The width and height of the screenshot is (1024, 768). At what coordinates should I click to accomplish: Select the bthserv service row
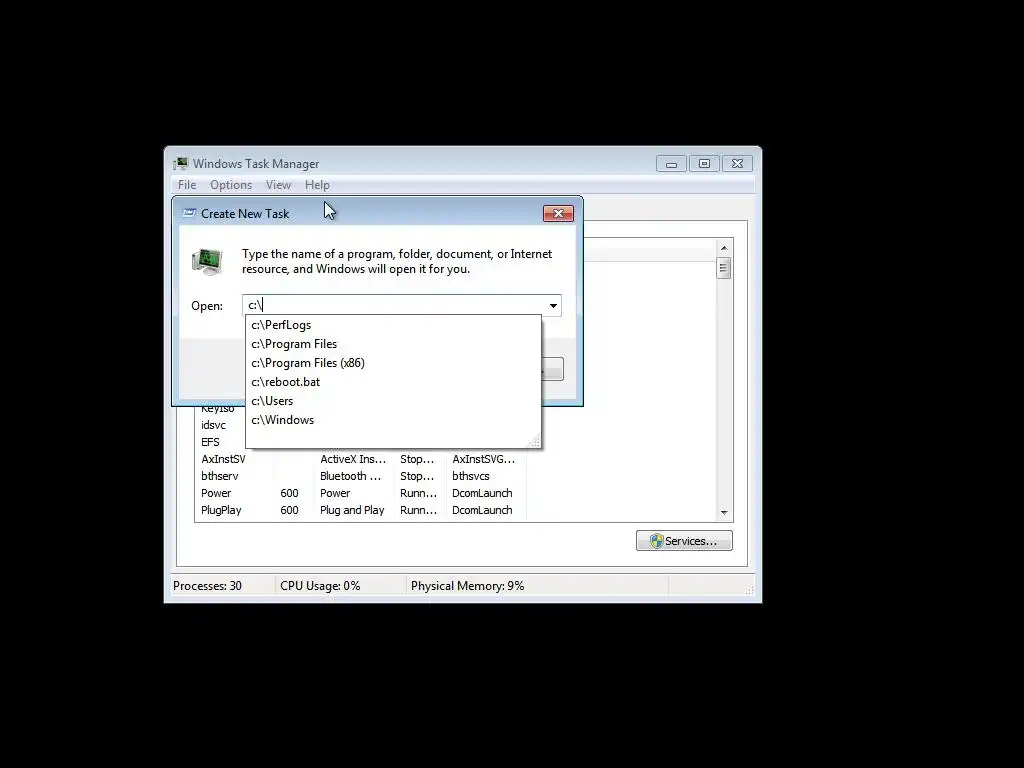click(360, 476)
